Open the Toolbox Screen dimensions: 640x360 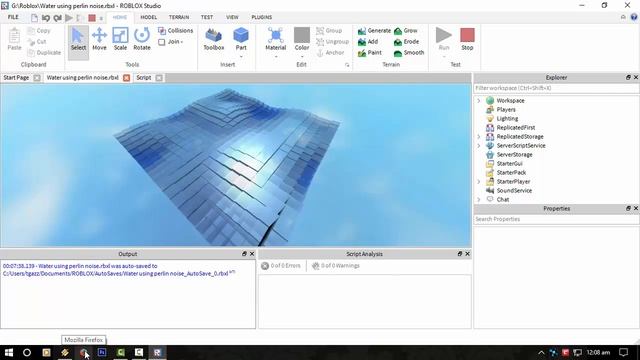pyautogui.click(x=213, y=40)
